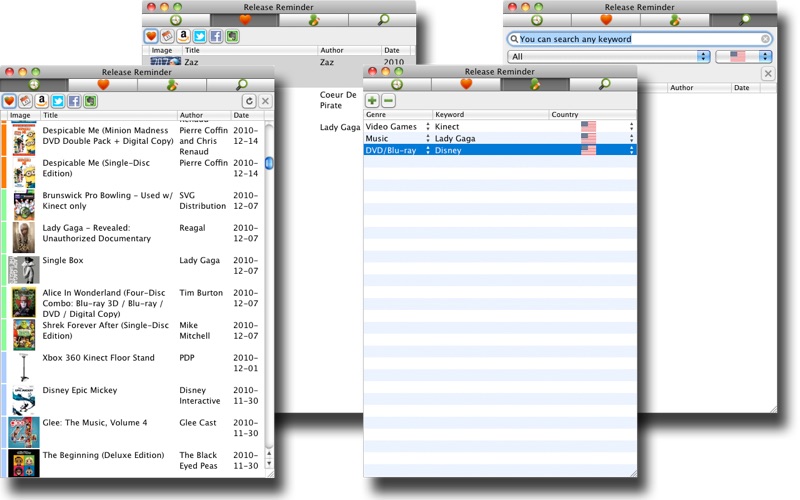Open search tab in back-left favorites window

pos(383,20)
